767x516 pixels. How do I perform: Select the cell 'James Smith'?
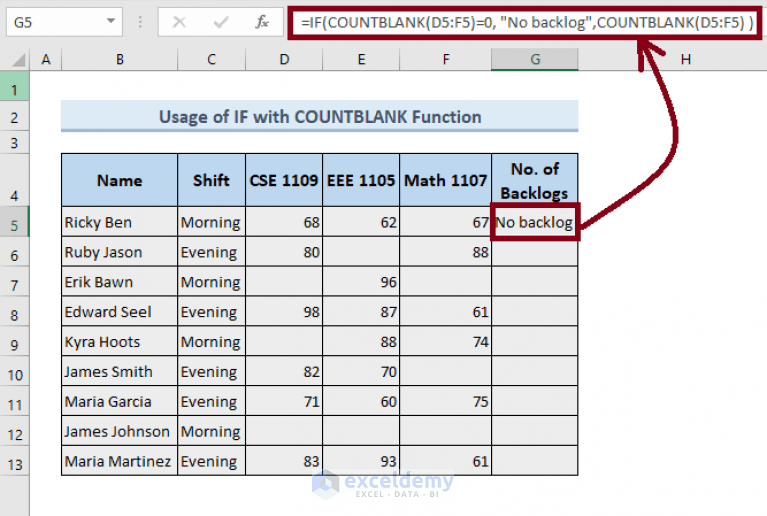point(119,371)
